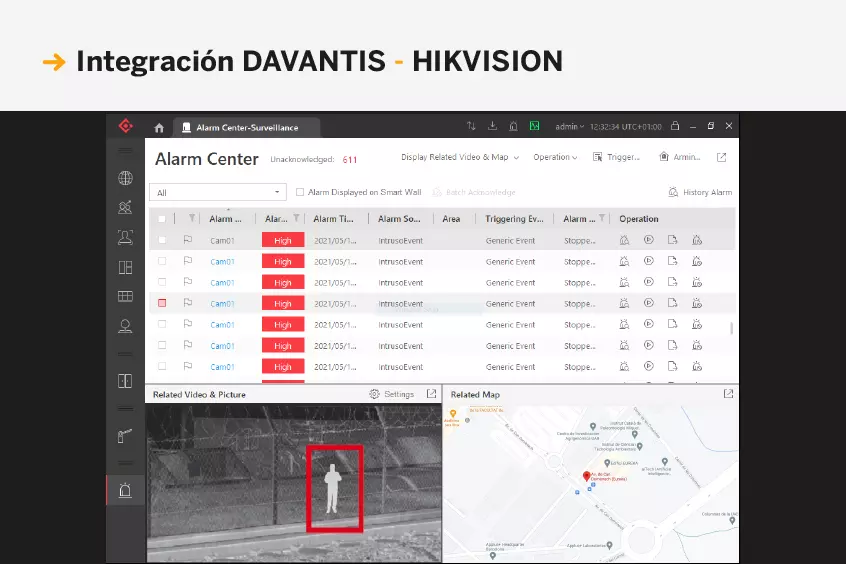Viewport: 846px width, 564px height.
Task: Open the barrier gate sidebar icon
Action: [x=125, y=436]
